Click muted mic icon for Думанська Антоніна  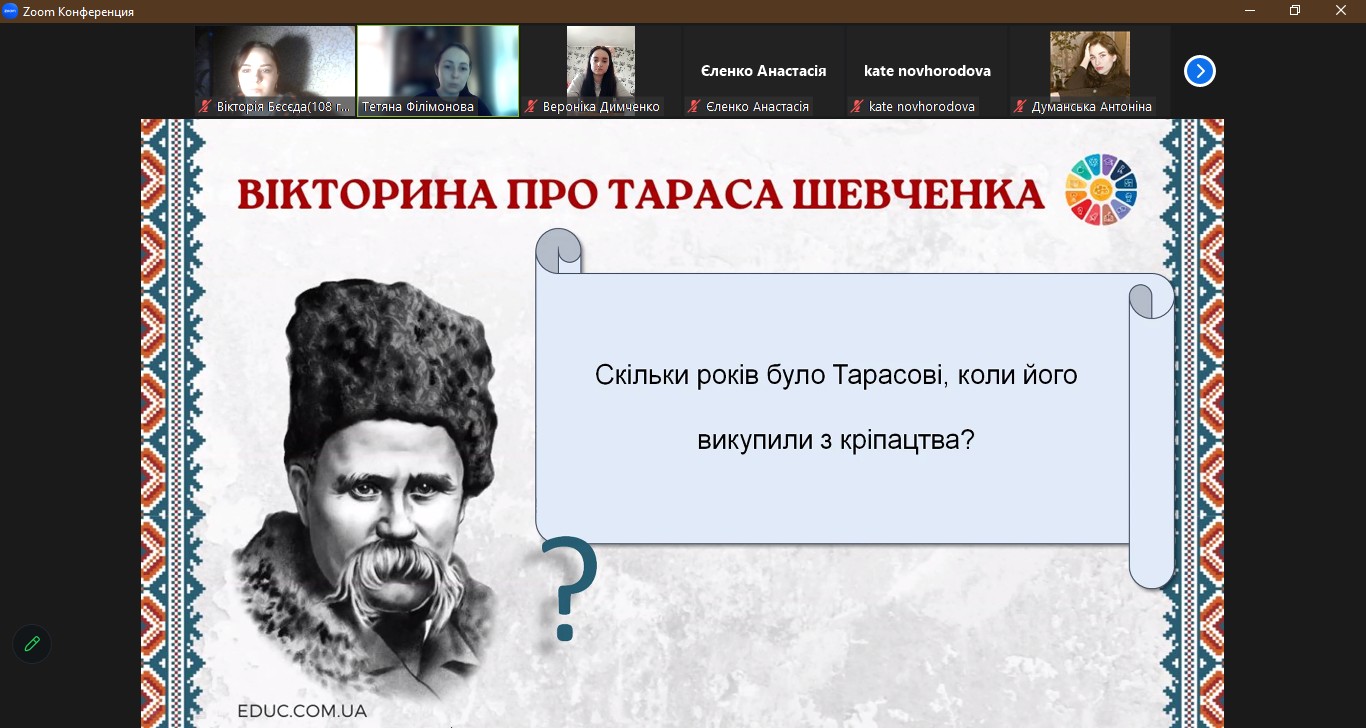[1020, 106]
